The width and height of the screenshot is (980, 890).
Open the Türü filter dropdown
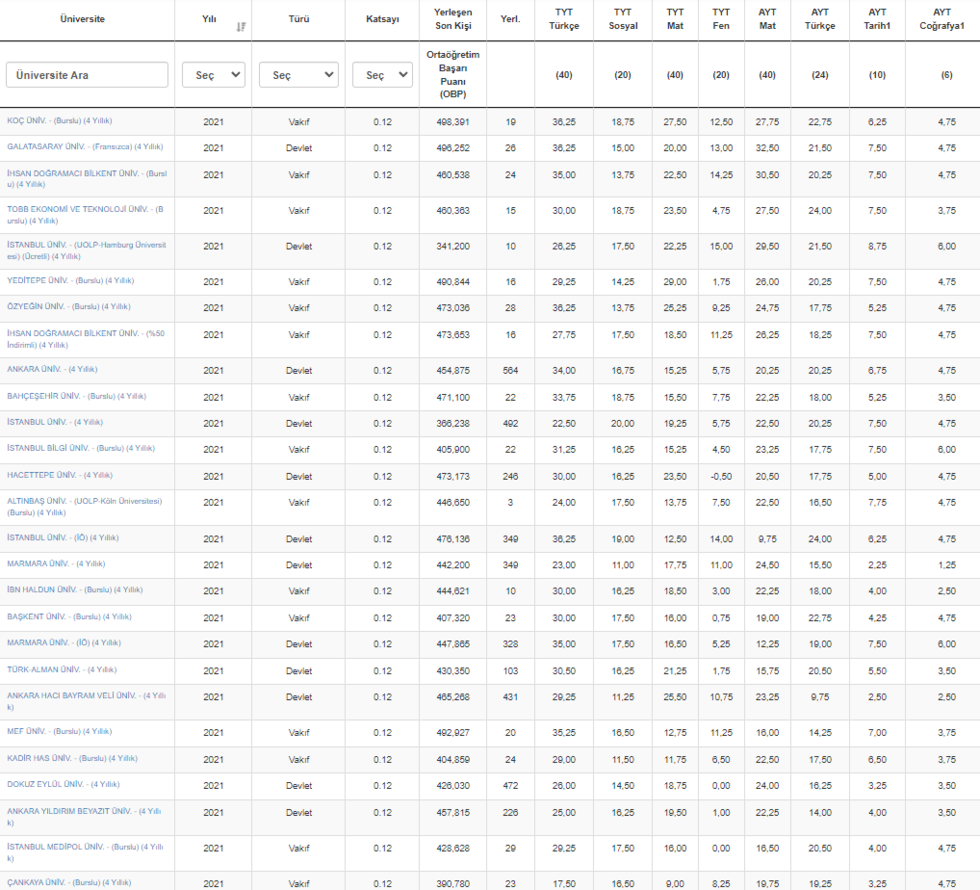(x=298, y=75)
